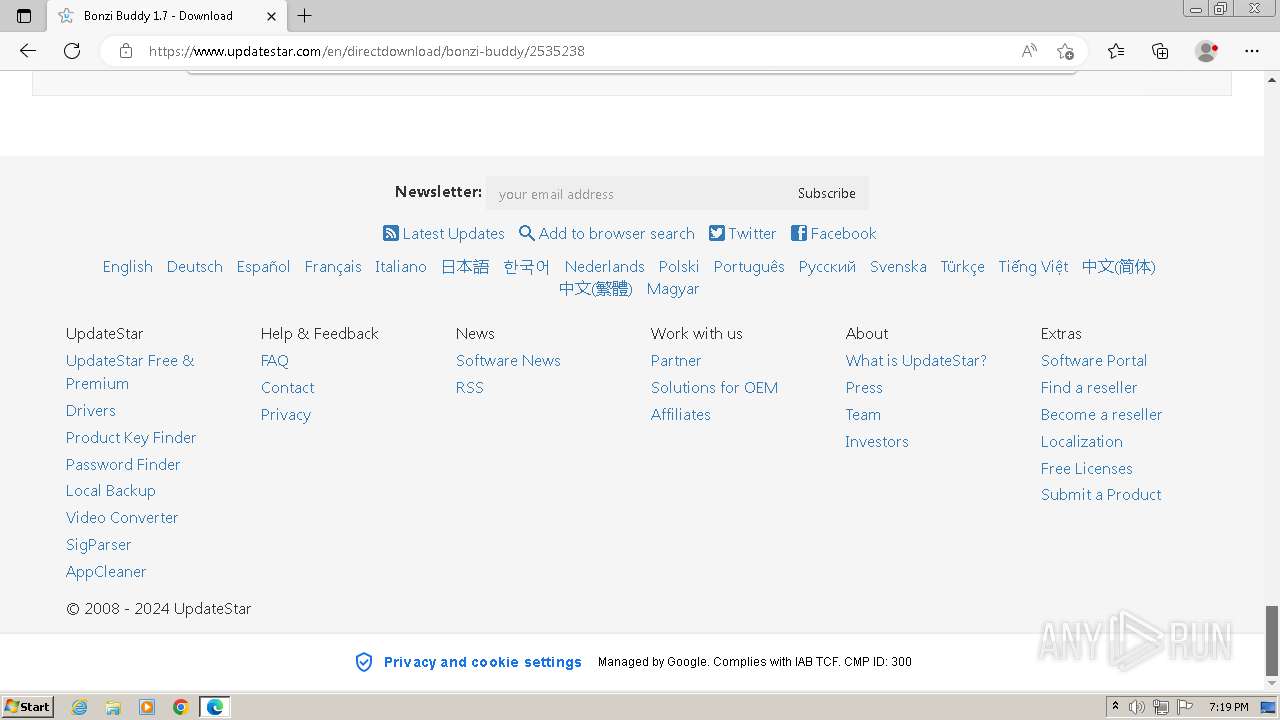
Task: Open the AppCleaner link
Action: point(106,571)
